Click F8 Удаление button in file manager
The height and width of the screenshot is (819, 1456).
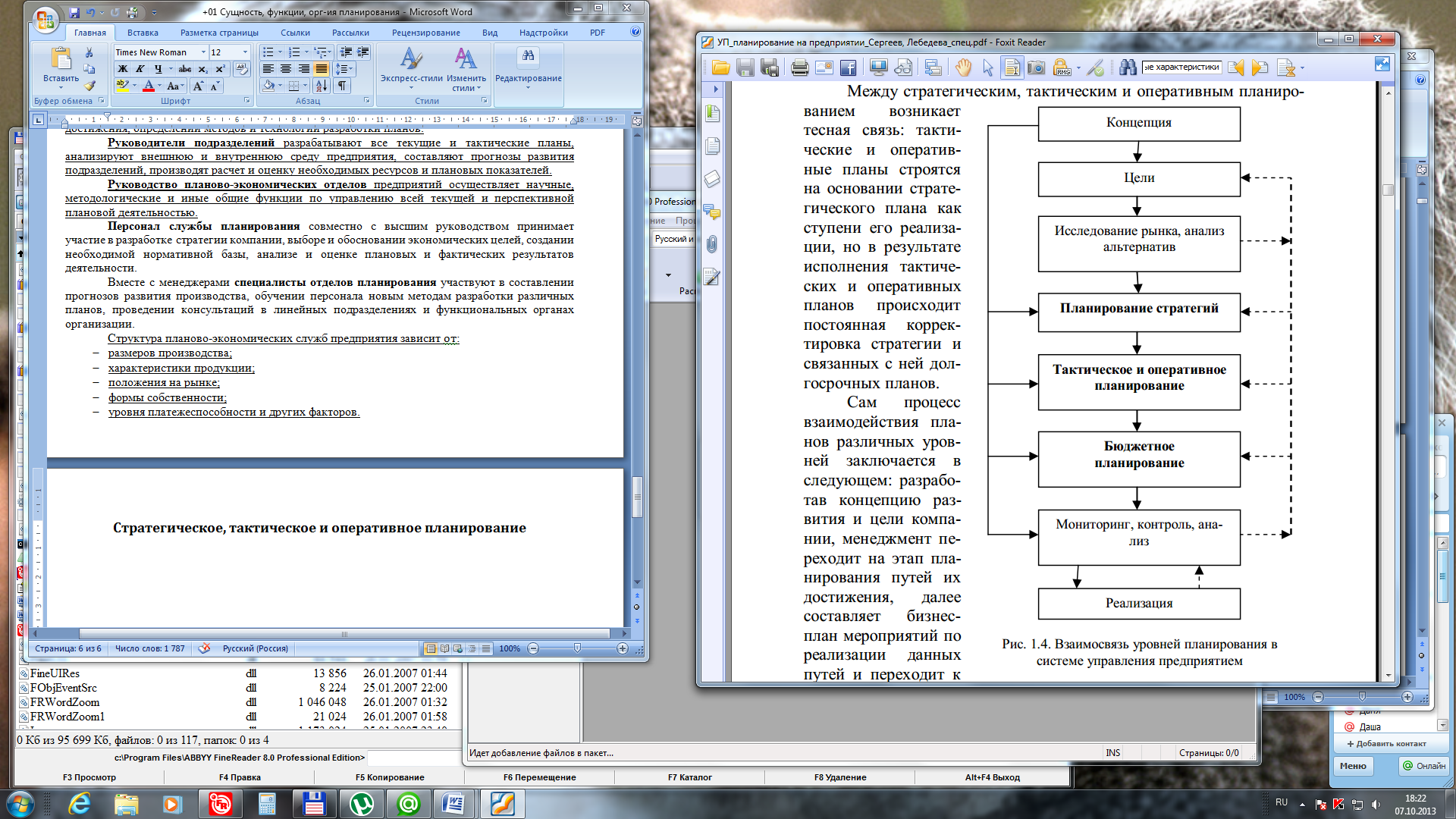tap(840, 777)
